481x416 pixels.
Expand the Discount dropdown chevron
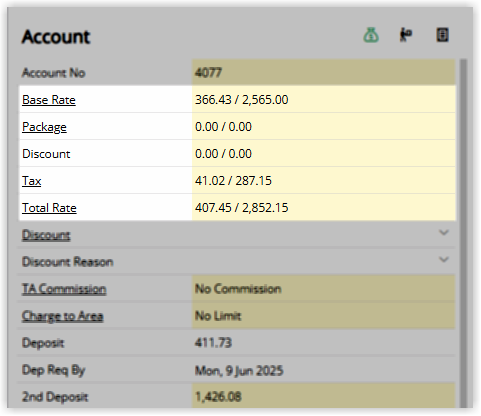(444, 232)
